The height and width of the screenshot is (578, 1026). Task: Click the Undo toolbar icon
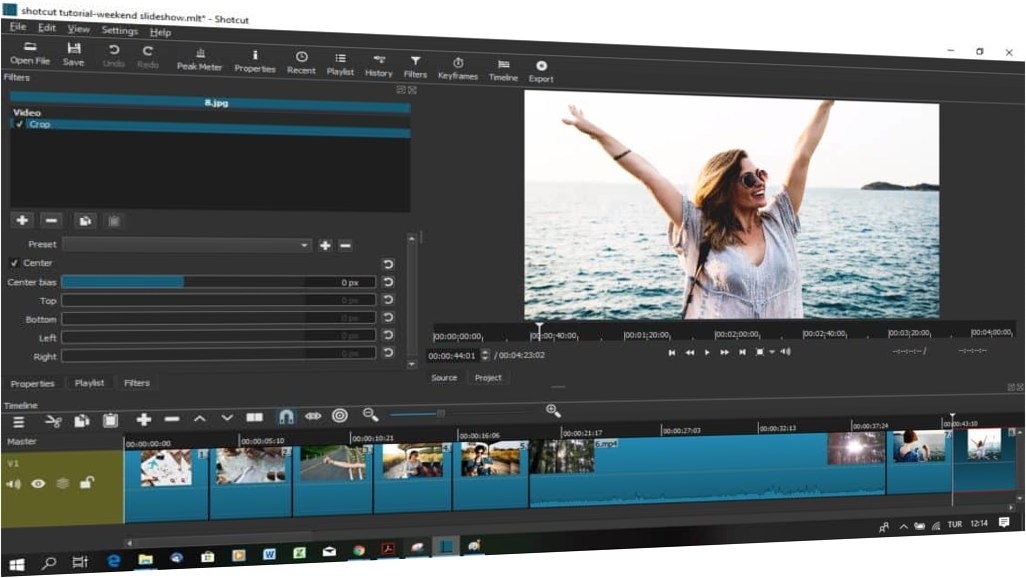pos(113,56)
